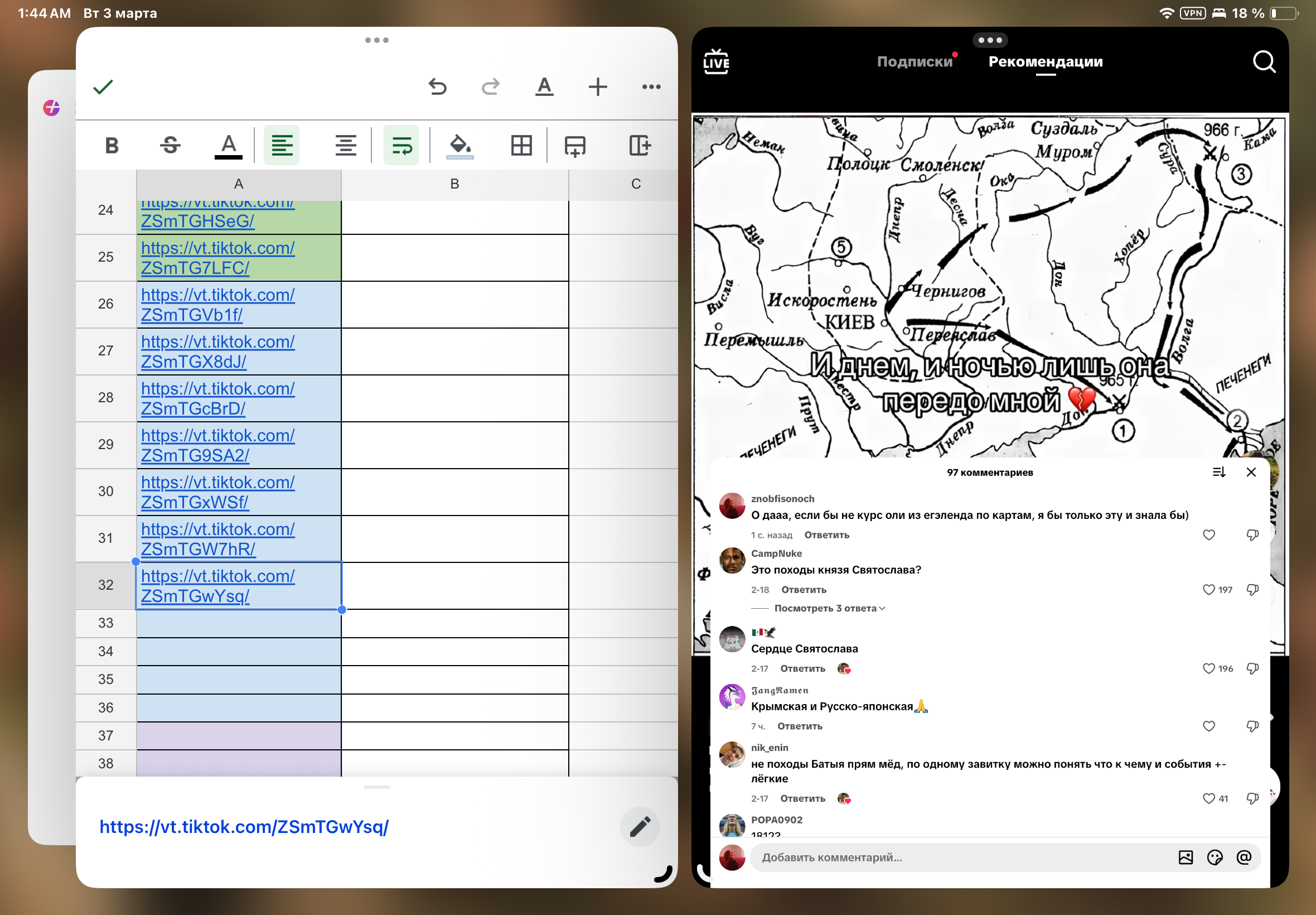Screen dimensions: 1316x915
Task: Reply to CampNuke's comment via Ответить
Action: [x=804, y=589]
